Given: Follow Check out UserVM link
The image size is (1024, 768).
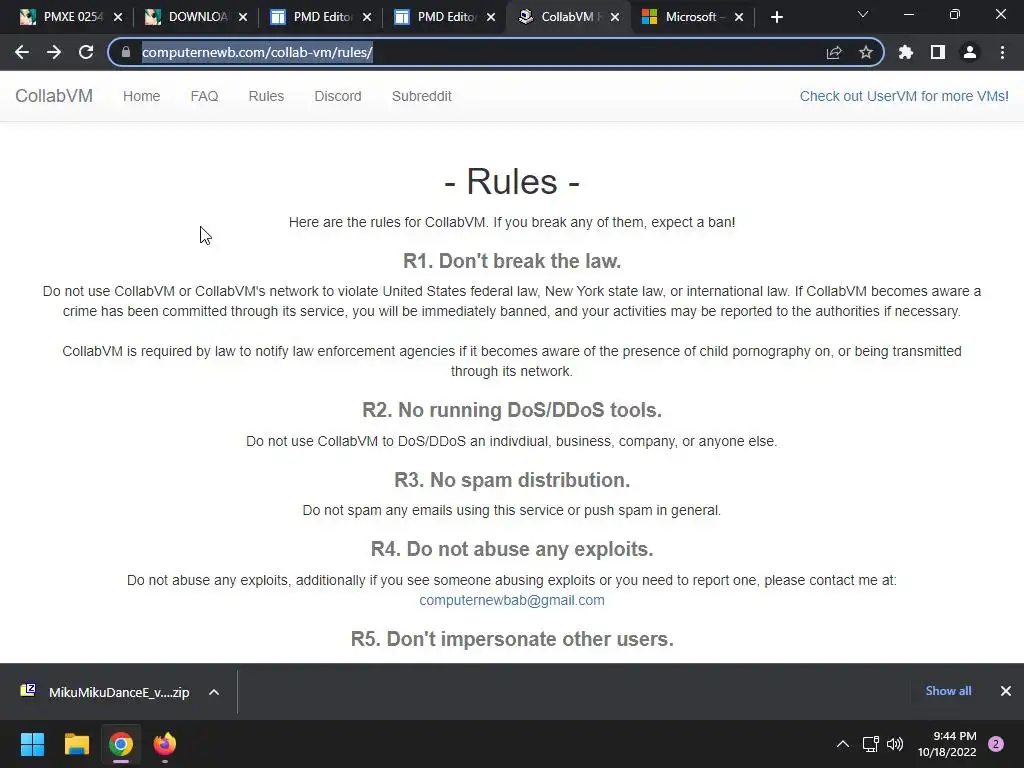Looking at the screenshot, I should [904, 96].
